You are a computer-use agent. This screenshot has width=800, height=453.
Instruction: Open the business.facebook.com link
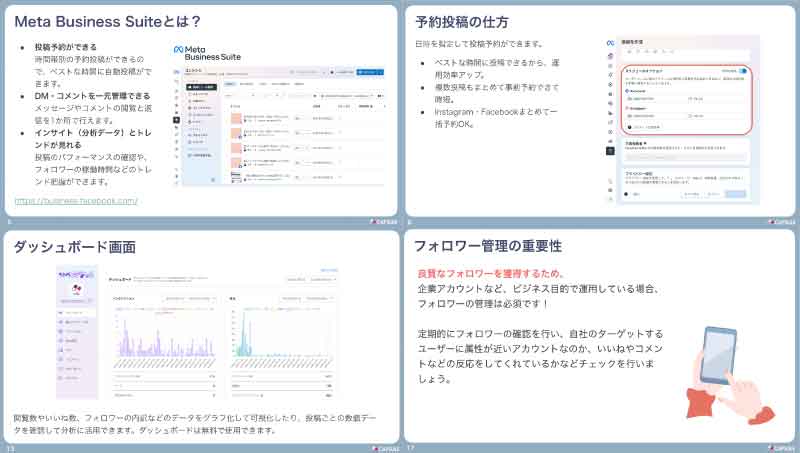coord(76,201)
